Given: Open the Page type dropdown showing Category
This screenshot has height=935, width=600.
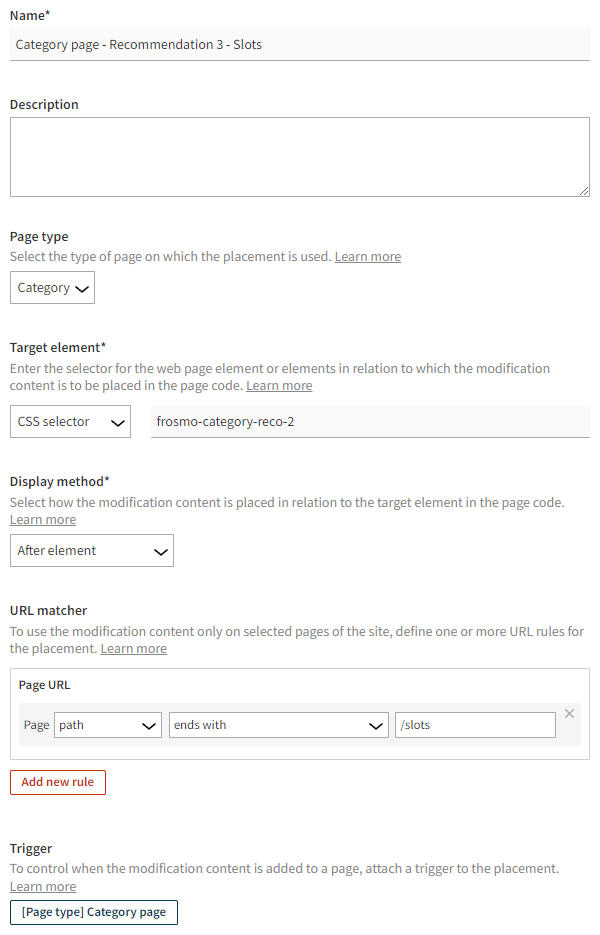Looking at the screenshot, I should pos(52,287).
